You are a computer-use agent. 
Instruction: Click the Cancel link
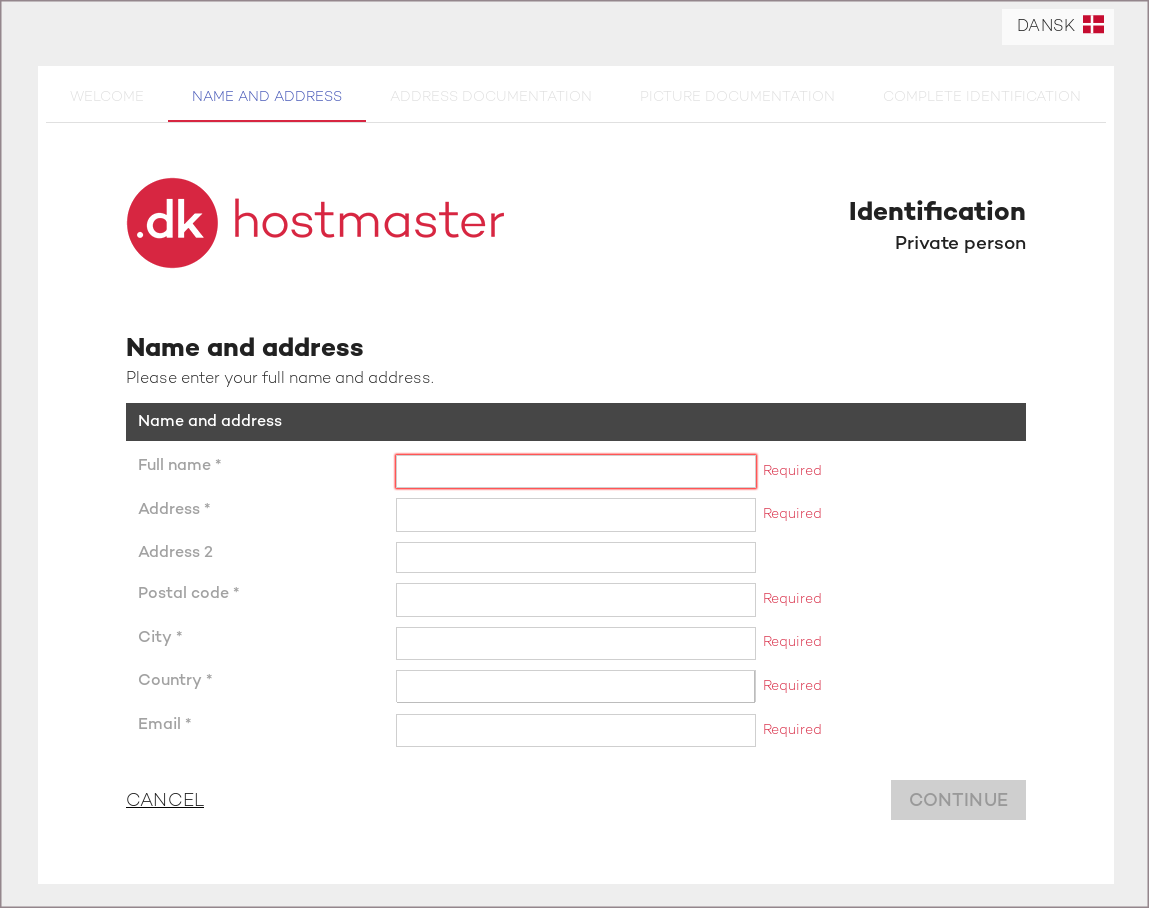(165, 800)
